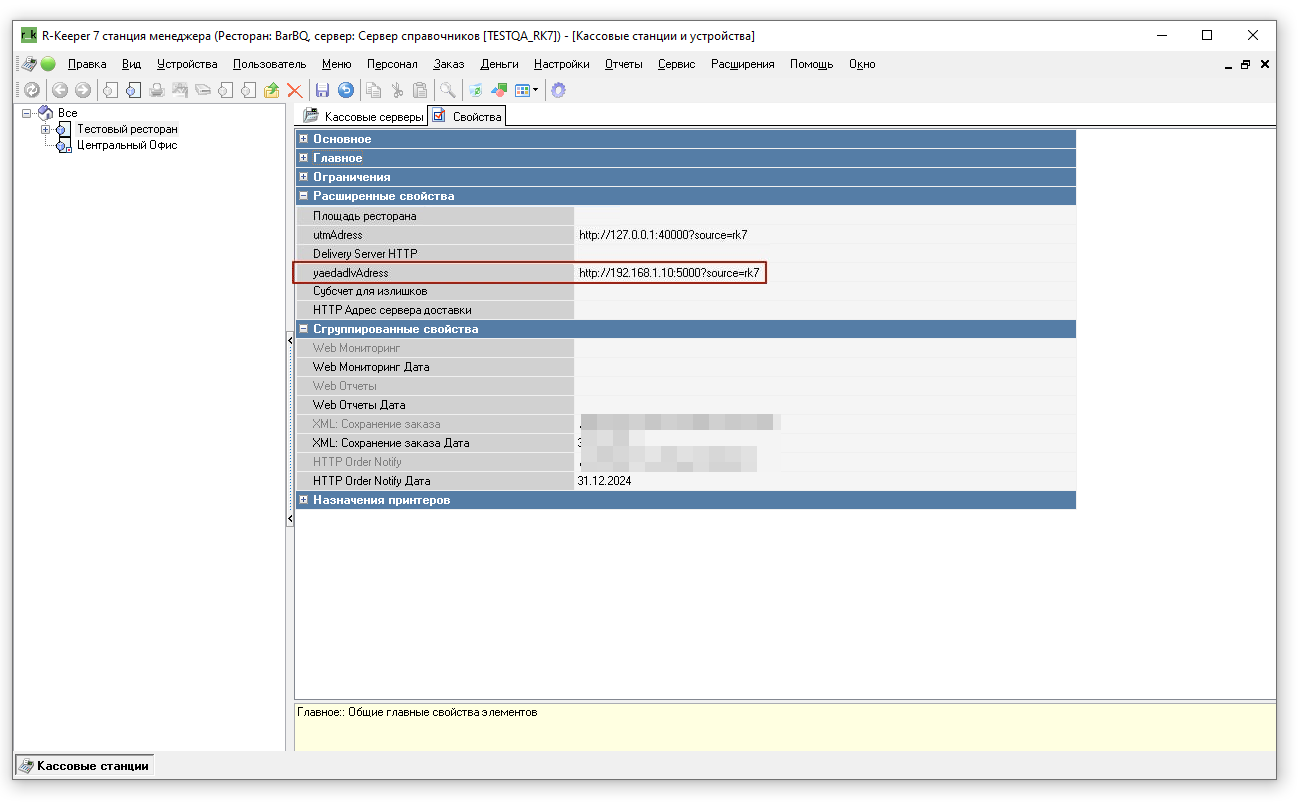Switch to the Кассовые серверы tab
Screen dimensions: 1300x808
364,117
